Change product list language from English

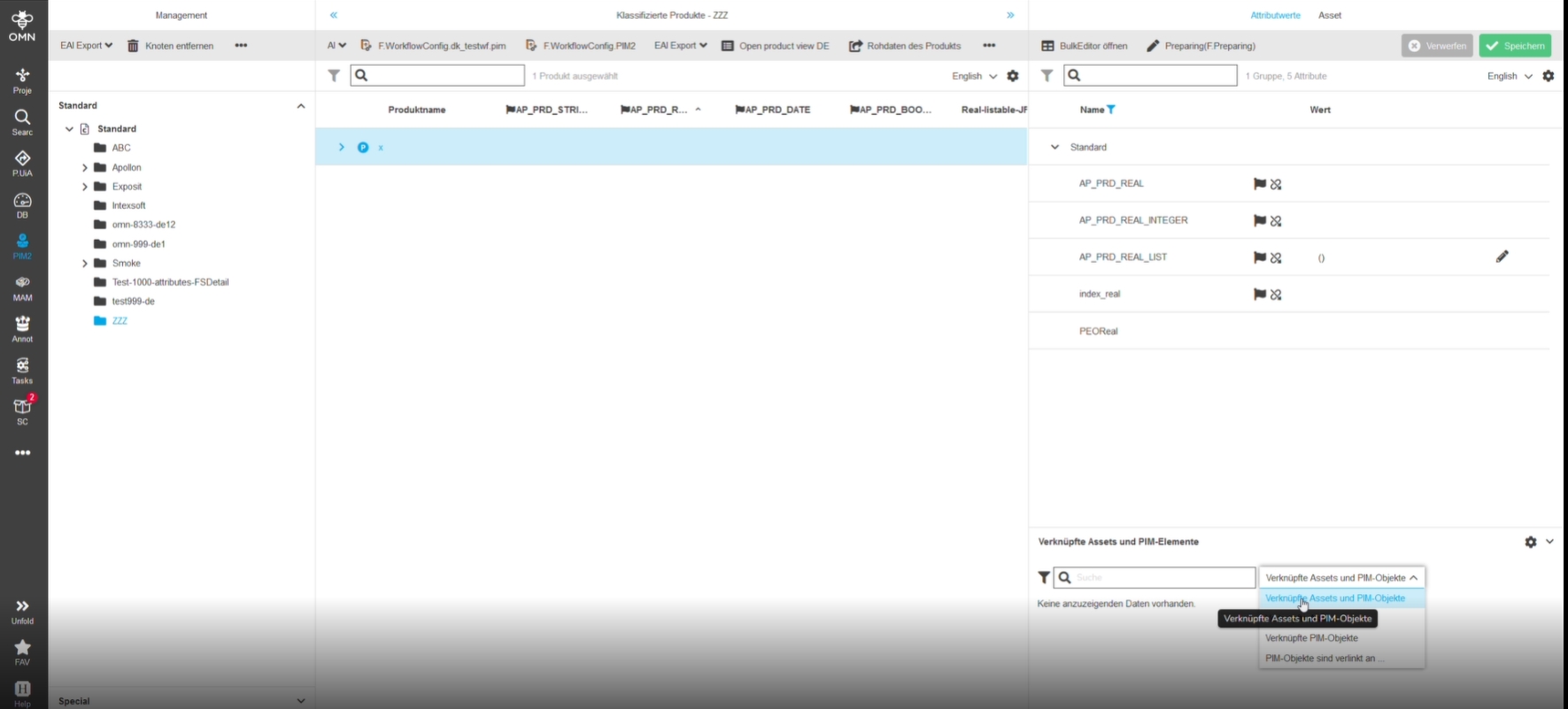[975, 76]
